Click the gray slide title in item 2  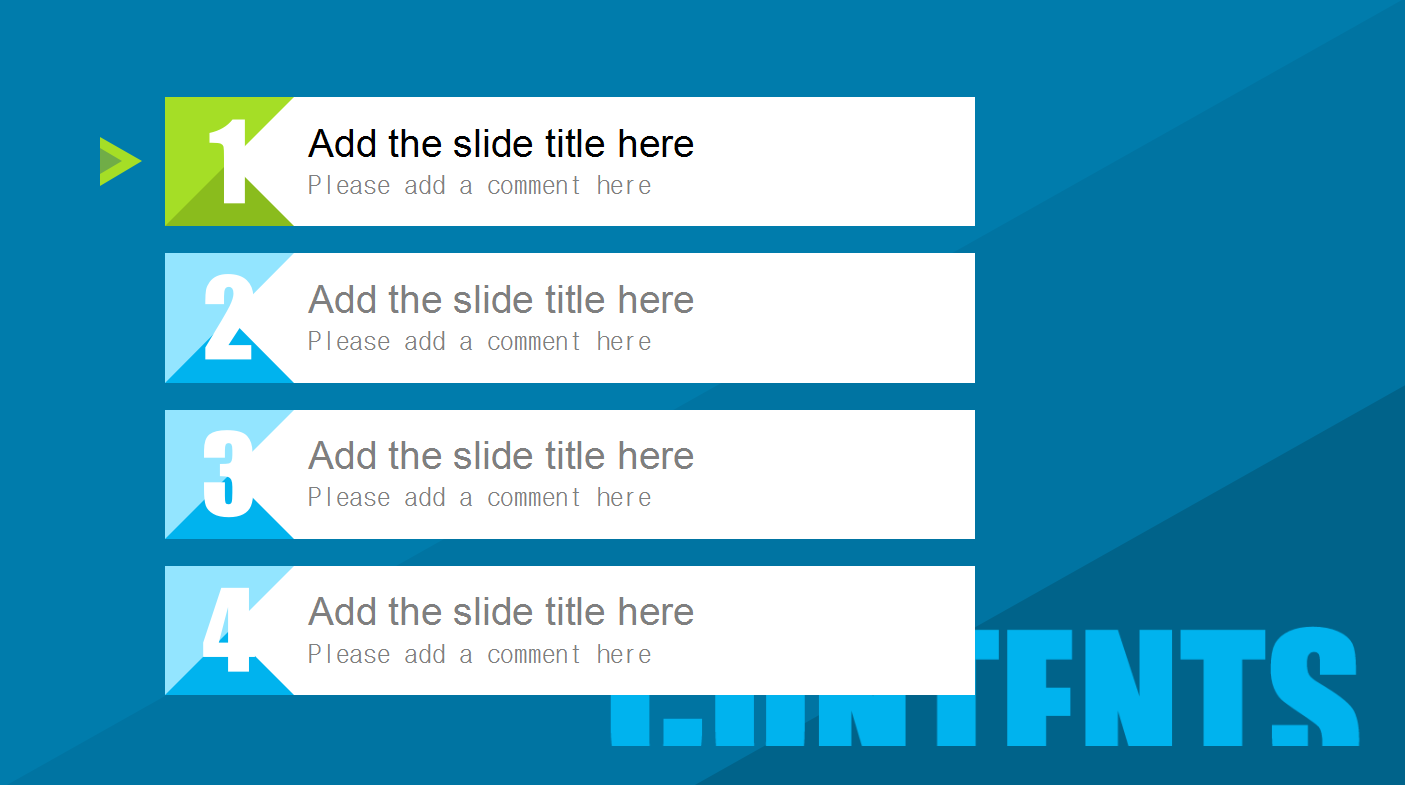[500, 300]
